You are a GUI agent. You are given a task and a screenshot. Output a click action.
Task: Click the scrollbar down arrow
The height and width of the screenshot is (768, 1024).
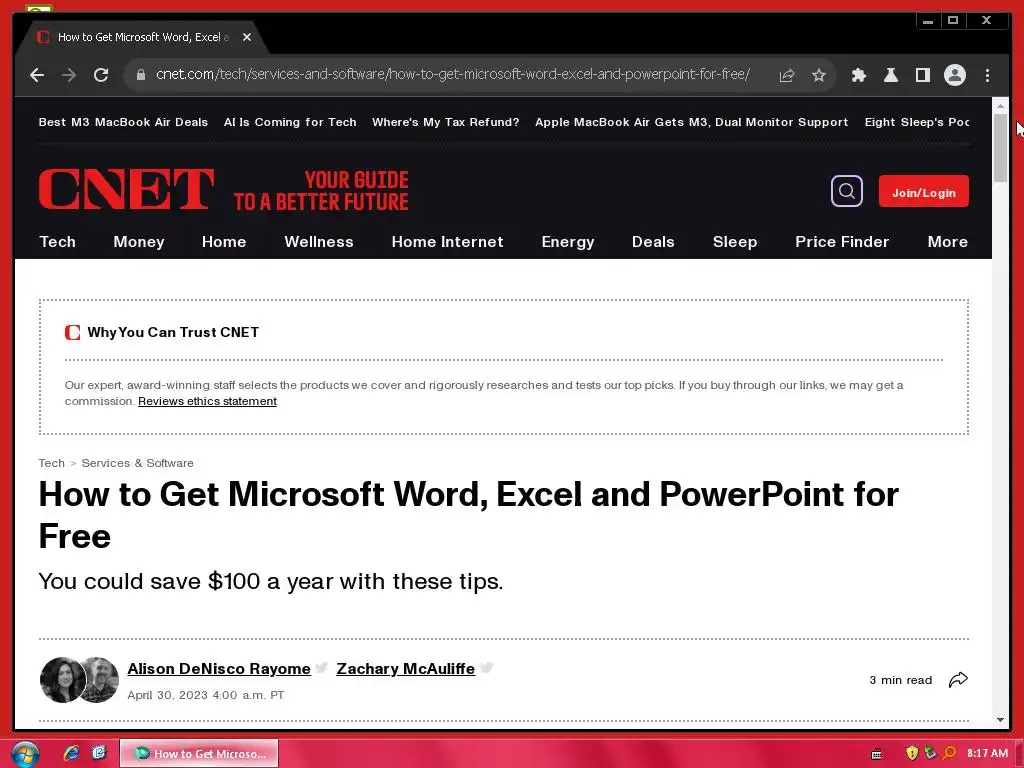coord(1000,720)
